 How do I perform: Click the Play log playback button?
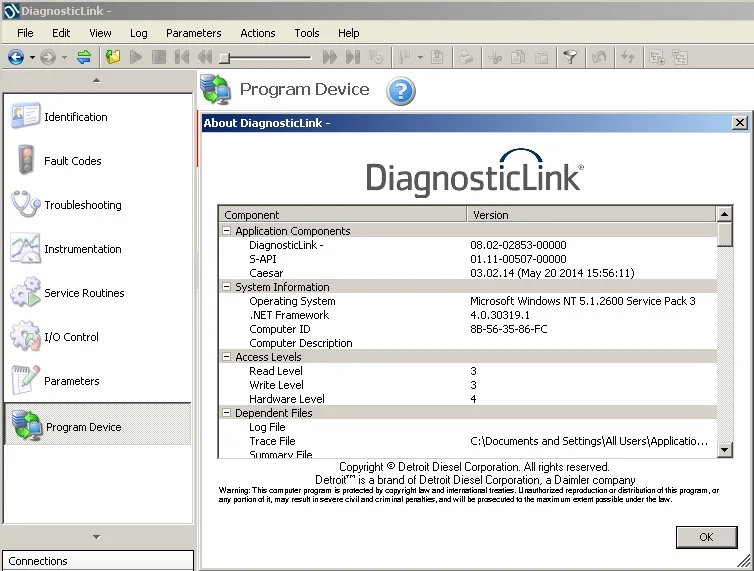pyautogui.click(x=136, y=58)
